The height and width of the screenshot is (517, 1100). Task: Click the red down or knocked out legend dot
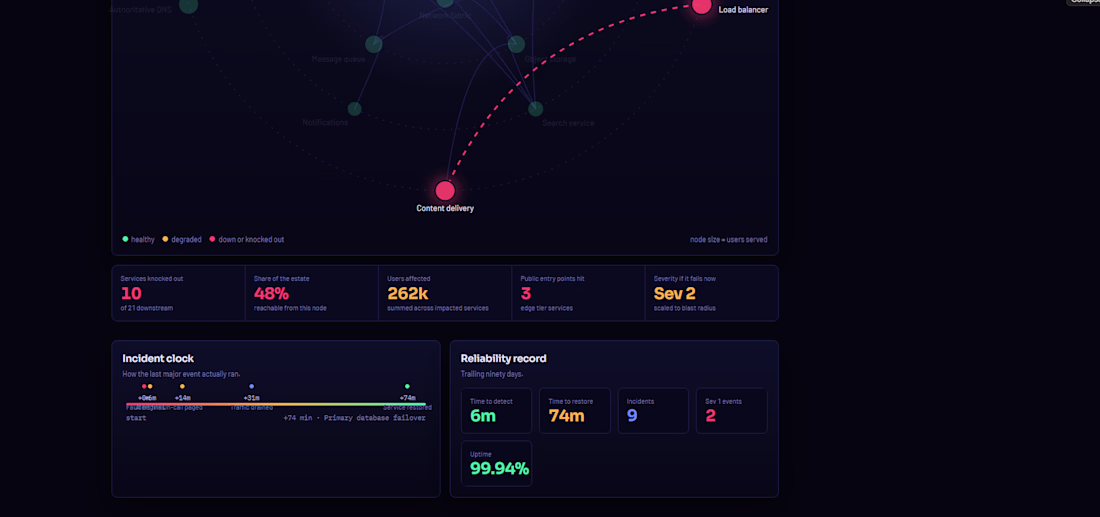pos(212,239)
